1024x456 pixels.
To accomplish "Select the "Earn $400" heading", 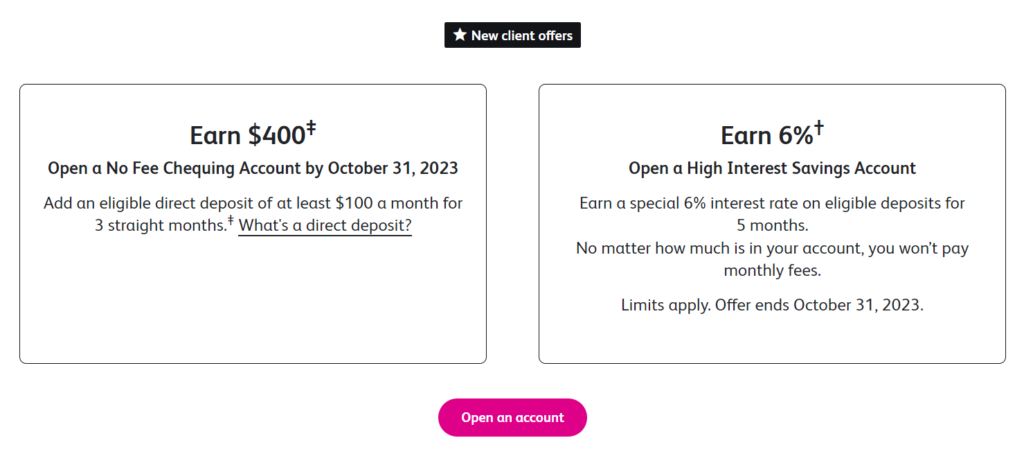I will click(247, 136).
